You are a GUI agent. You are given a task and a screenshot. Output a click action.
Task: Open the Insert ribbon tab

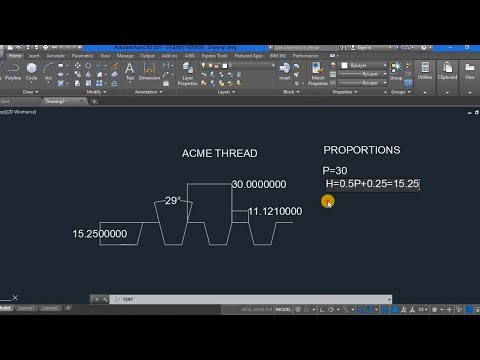[34, 56]
